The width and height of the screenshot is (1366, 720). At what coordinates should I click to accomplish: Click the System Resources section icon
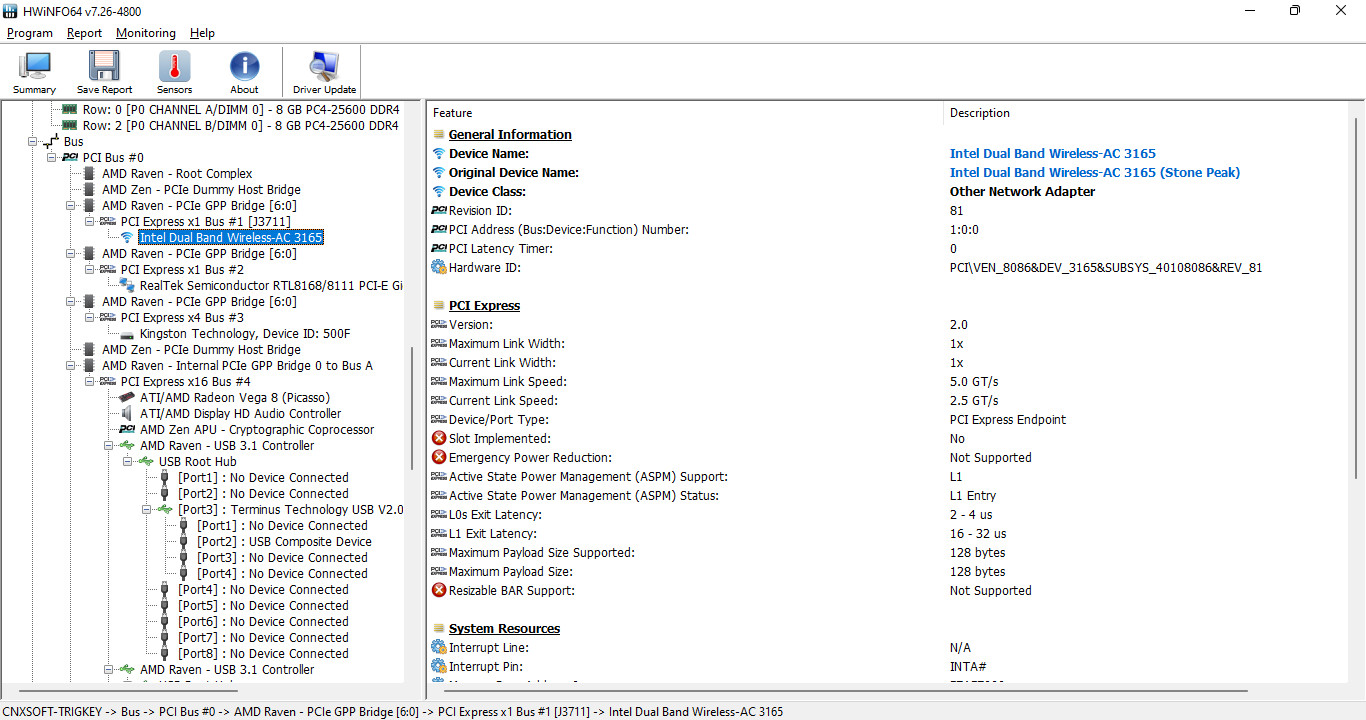tap(438, 629)
